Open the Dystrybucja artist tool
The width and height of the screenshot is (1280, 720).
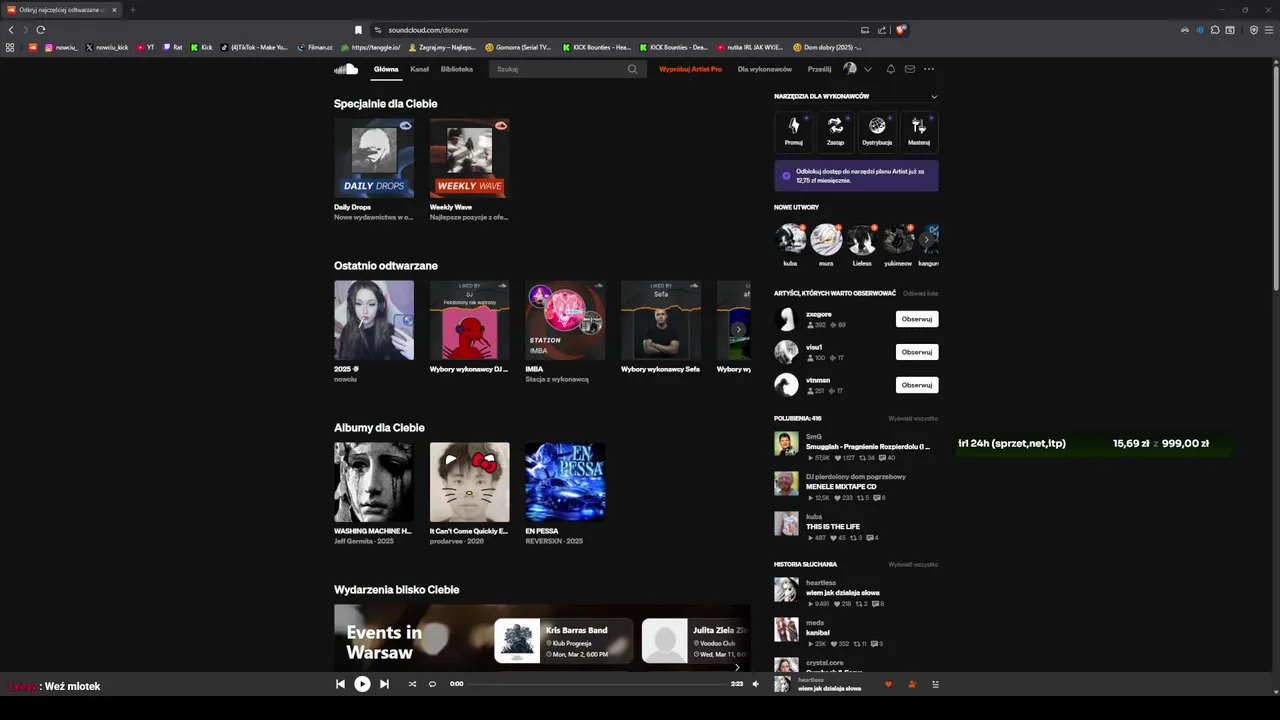pos(877,130)
